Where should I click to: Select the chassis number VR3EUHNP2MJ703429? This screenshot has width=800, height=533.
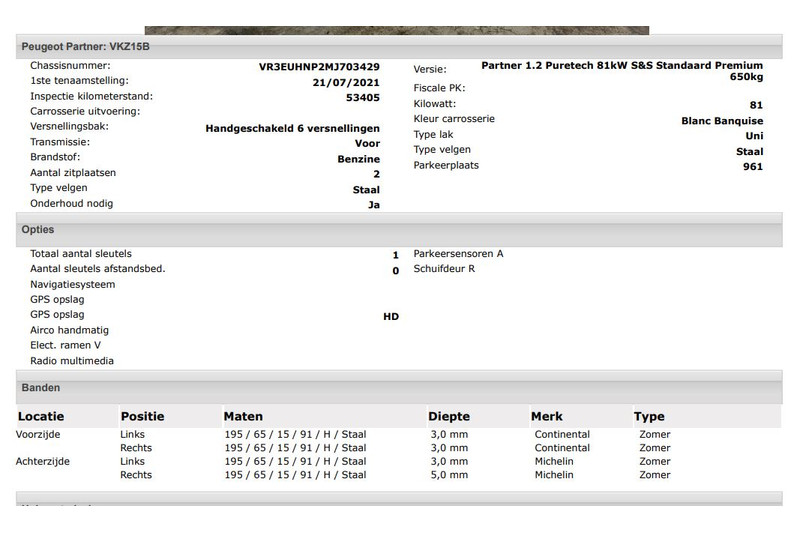[x=319, y=67]
